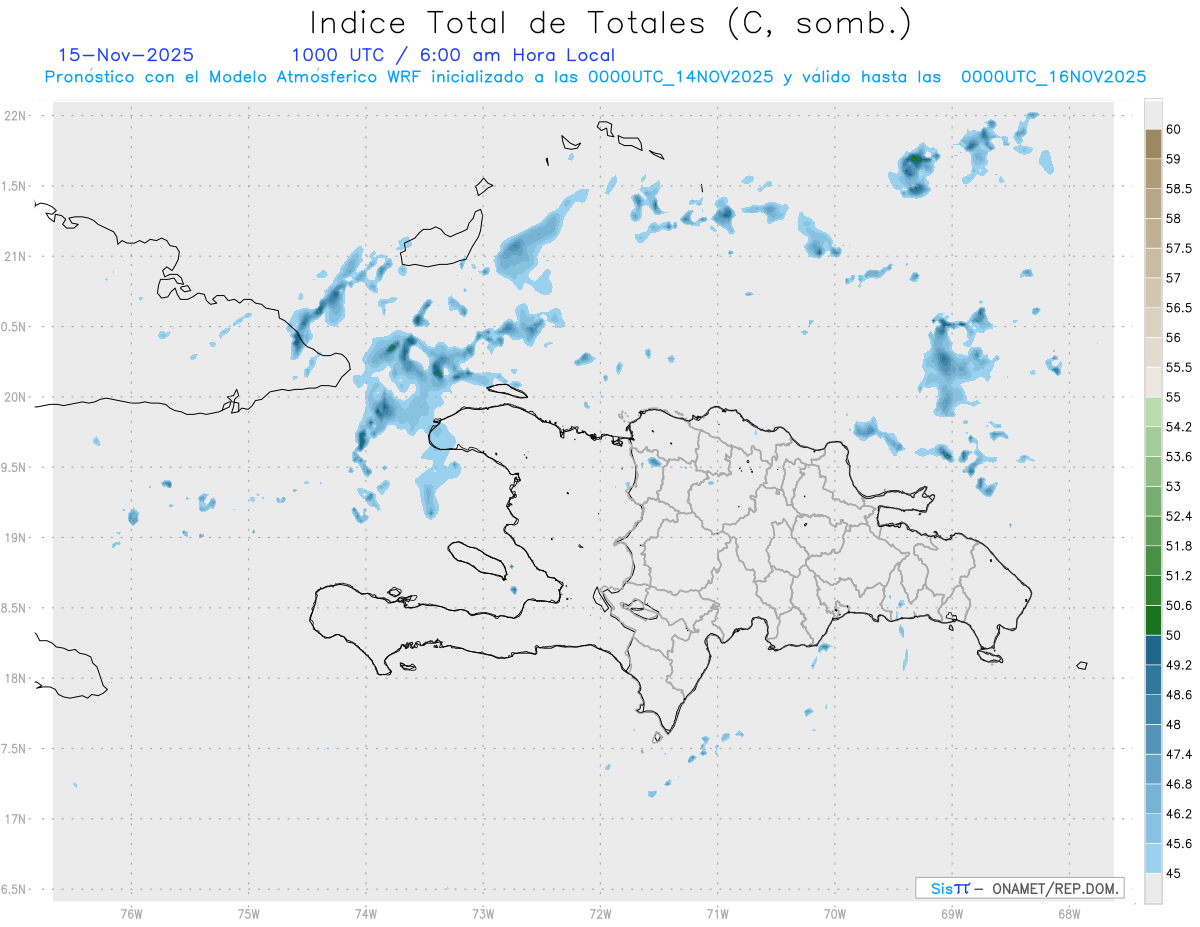Screen dimensions: 1200x927
Task: Click the legend value '60'
Action: [x=1175, y=129]
